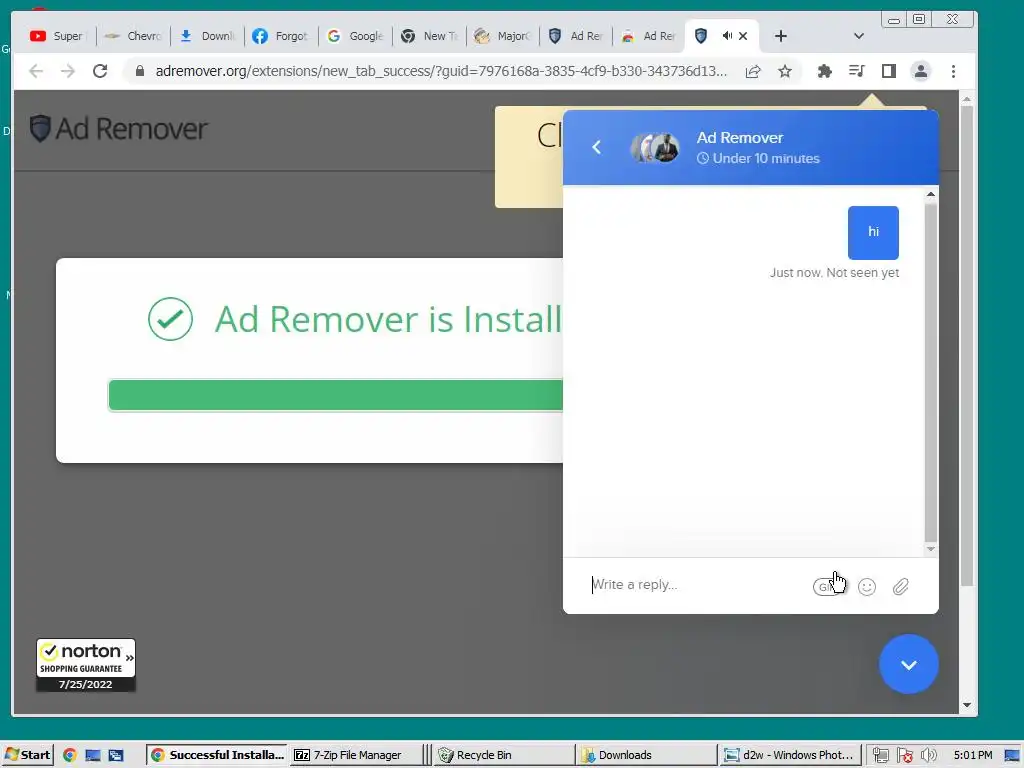Bookmark this page with the star icon
1024x768 pixels.
(784, 71)
